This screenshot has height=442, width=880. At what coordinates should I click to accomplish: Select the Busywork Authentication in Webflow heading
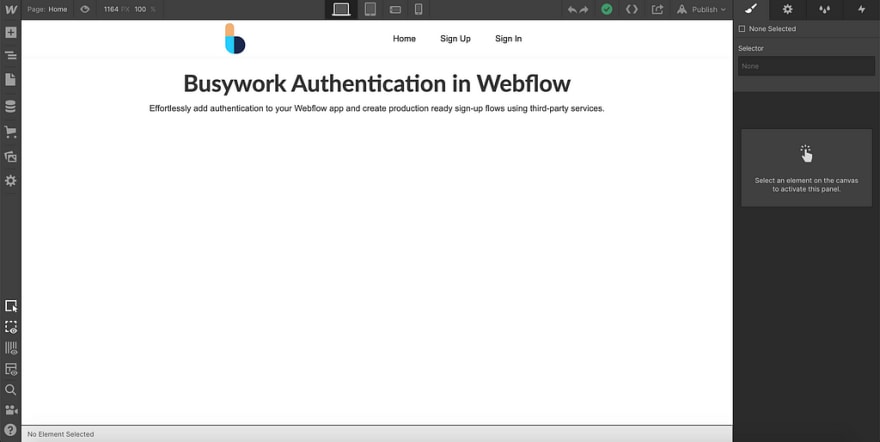pos(377,84)
